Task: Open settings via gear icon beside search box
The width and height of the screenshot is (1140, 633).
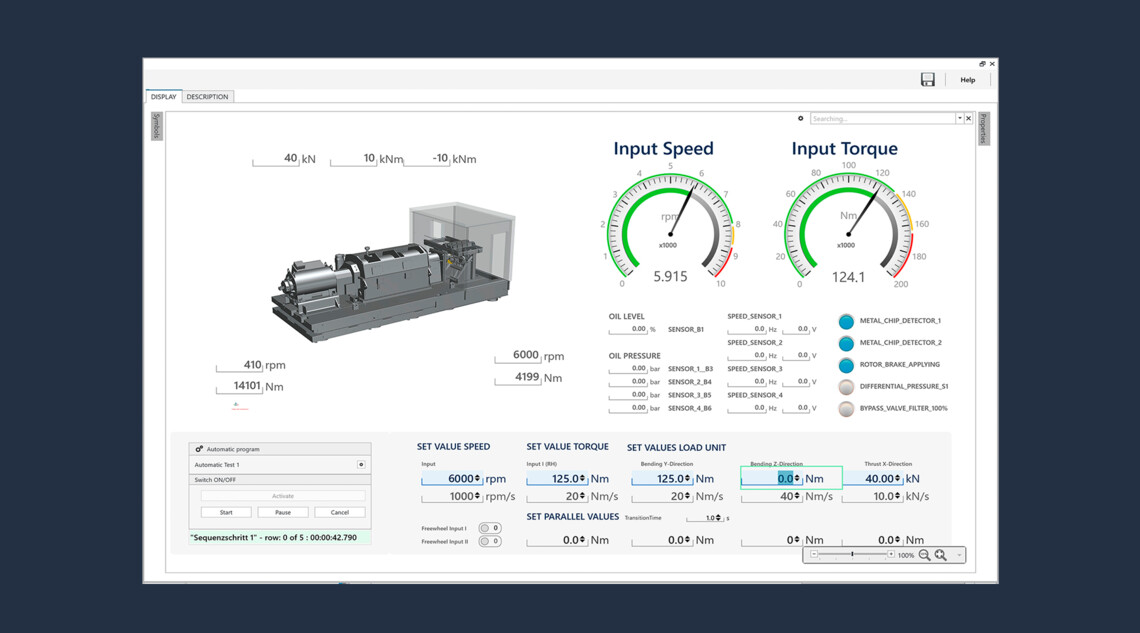Action: click(x=800, y=118)
